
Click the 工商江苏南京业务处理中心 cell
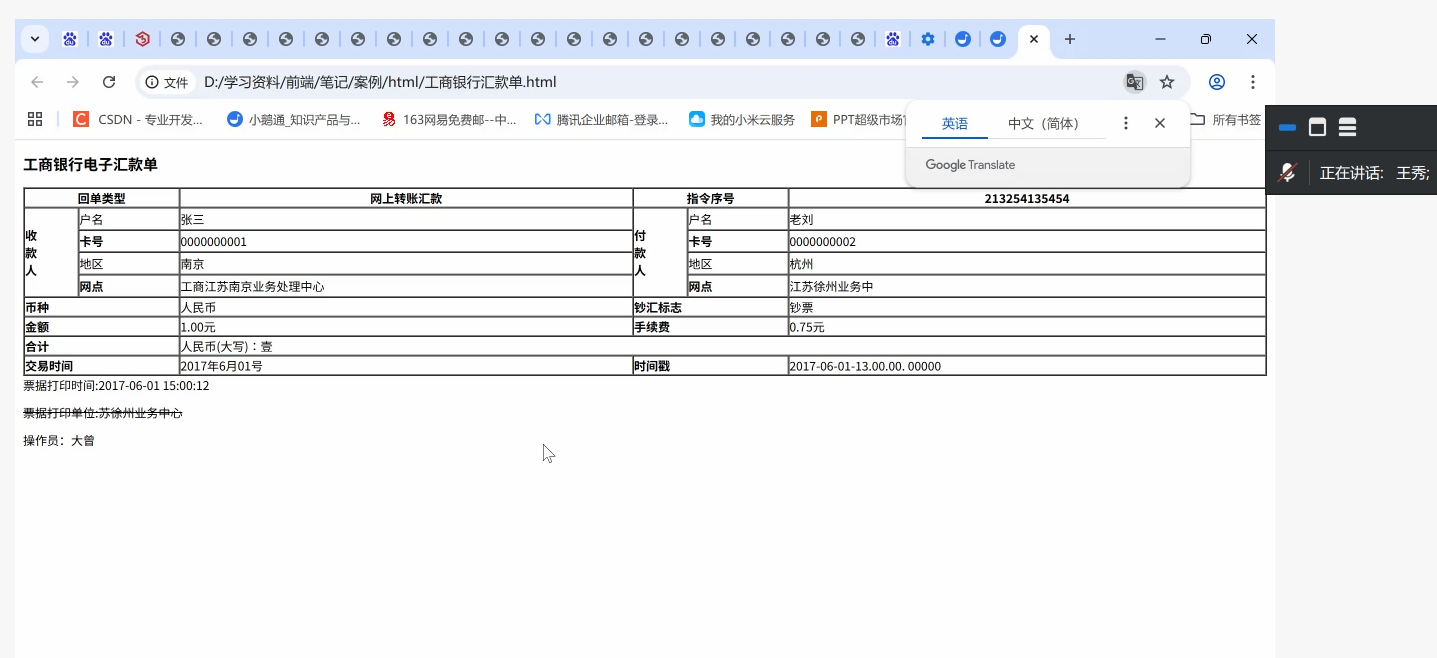tap(406, 286)
